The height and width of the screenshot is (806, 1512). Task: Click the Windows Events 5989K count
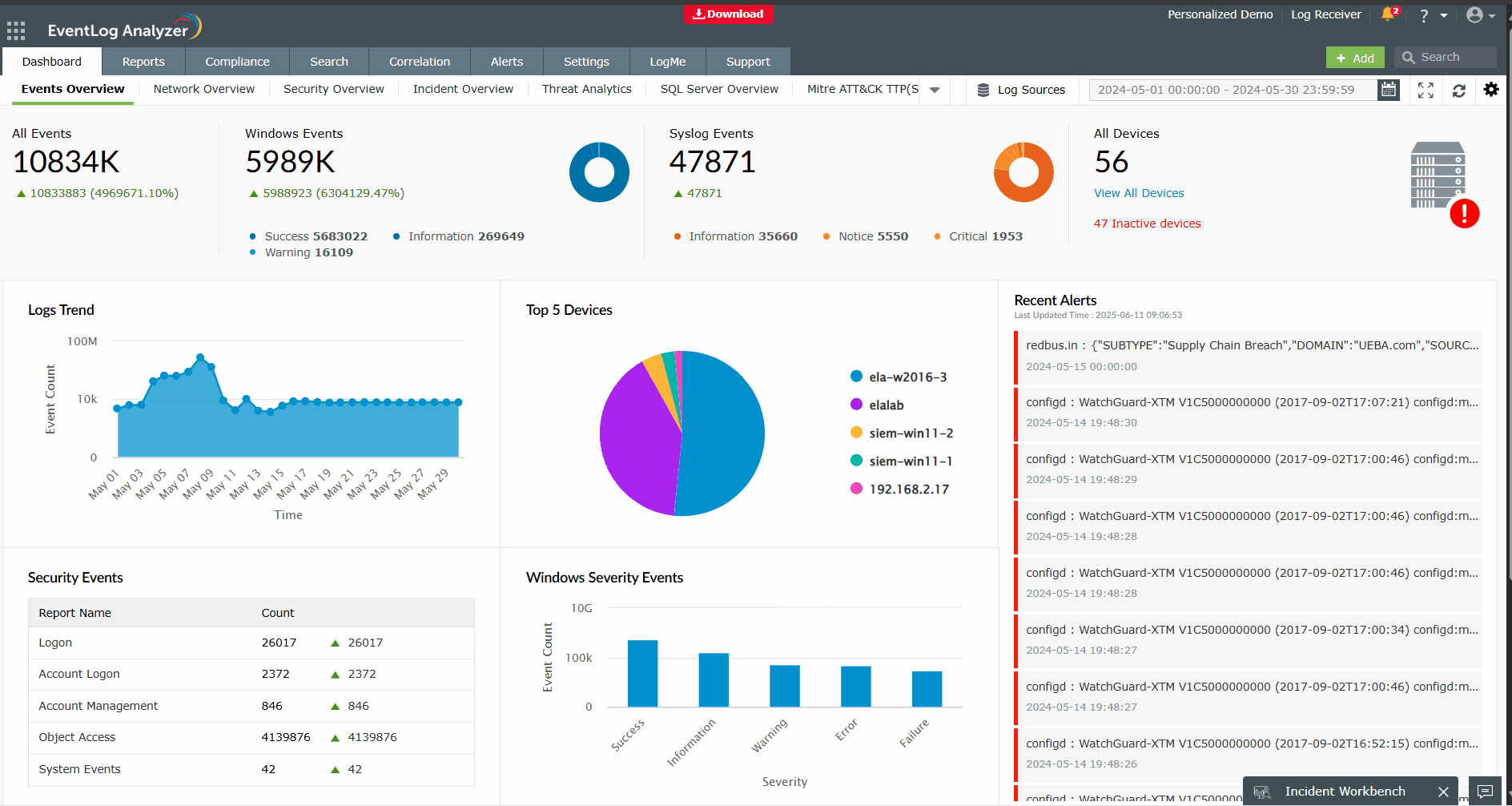pyautogui.click(x=290, y=162)
